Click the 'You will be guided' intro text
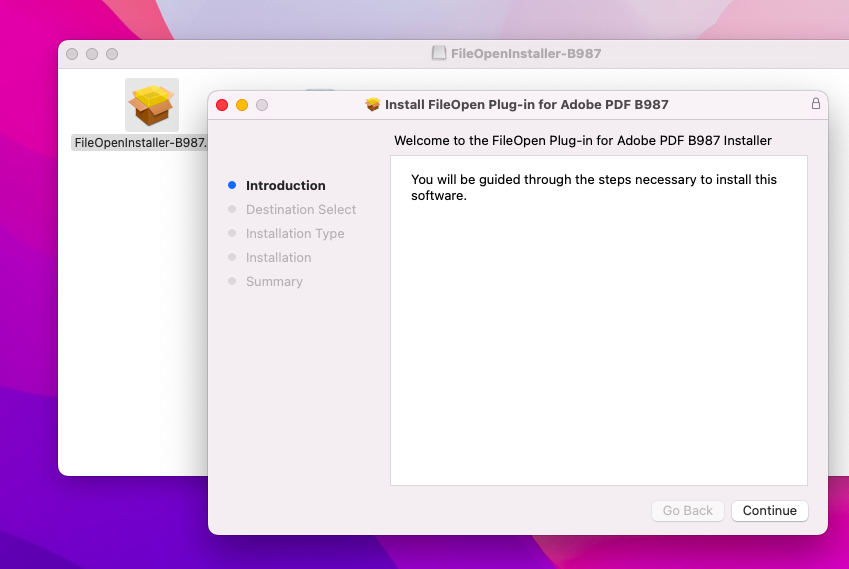The image size is (849, 569). click(x=593, y=187)
